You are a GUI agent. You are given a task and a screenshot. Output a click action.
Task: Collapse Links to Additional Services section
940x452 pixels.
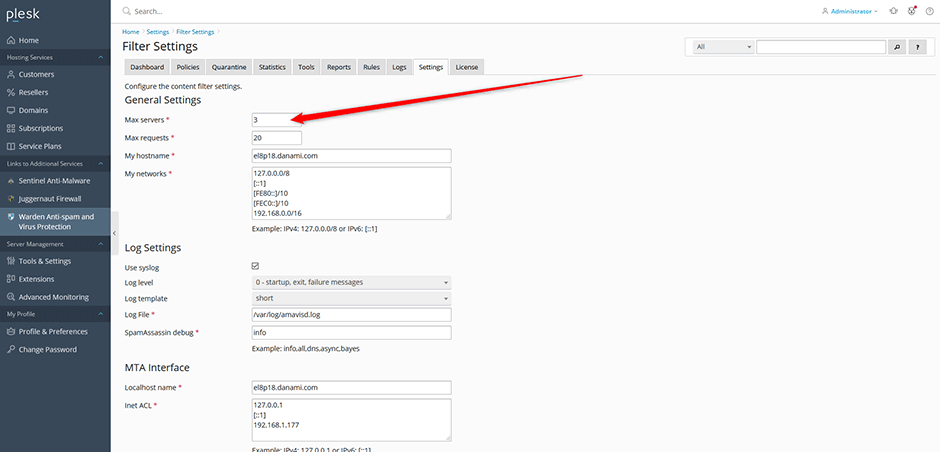pyautogui.click(x=101, y=163)
